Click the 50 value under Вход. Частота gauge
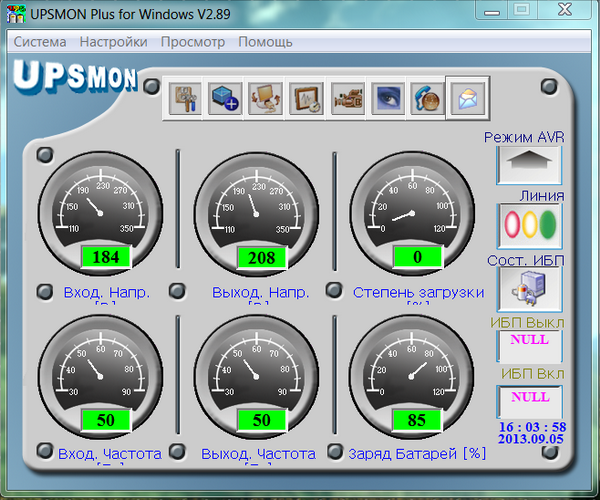Screen dimensions: 600x500 click(106, 420)
